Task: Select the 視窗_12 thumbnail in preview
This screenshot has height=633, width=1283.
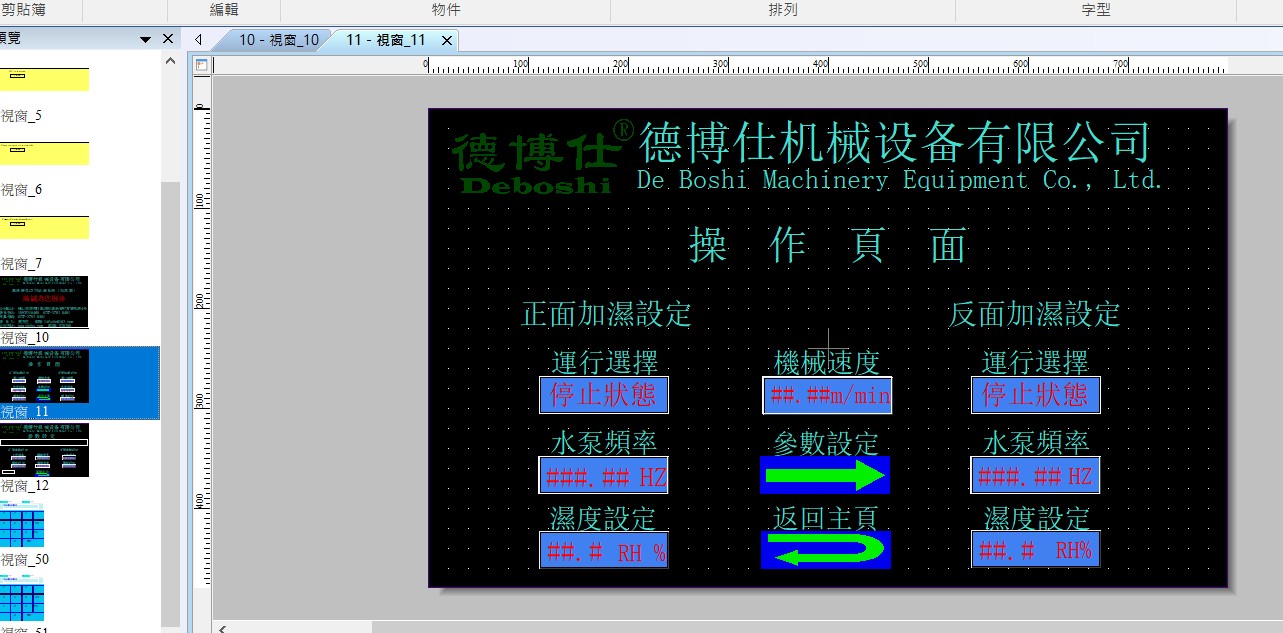Action: coord(44,449)
